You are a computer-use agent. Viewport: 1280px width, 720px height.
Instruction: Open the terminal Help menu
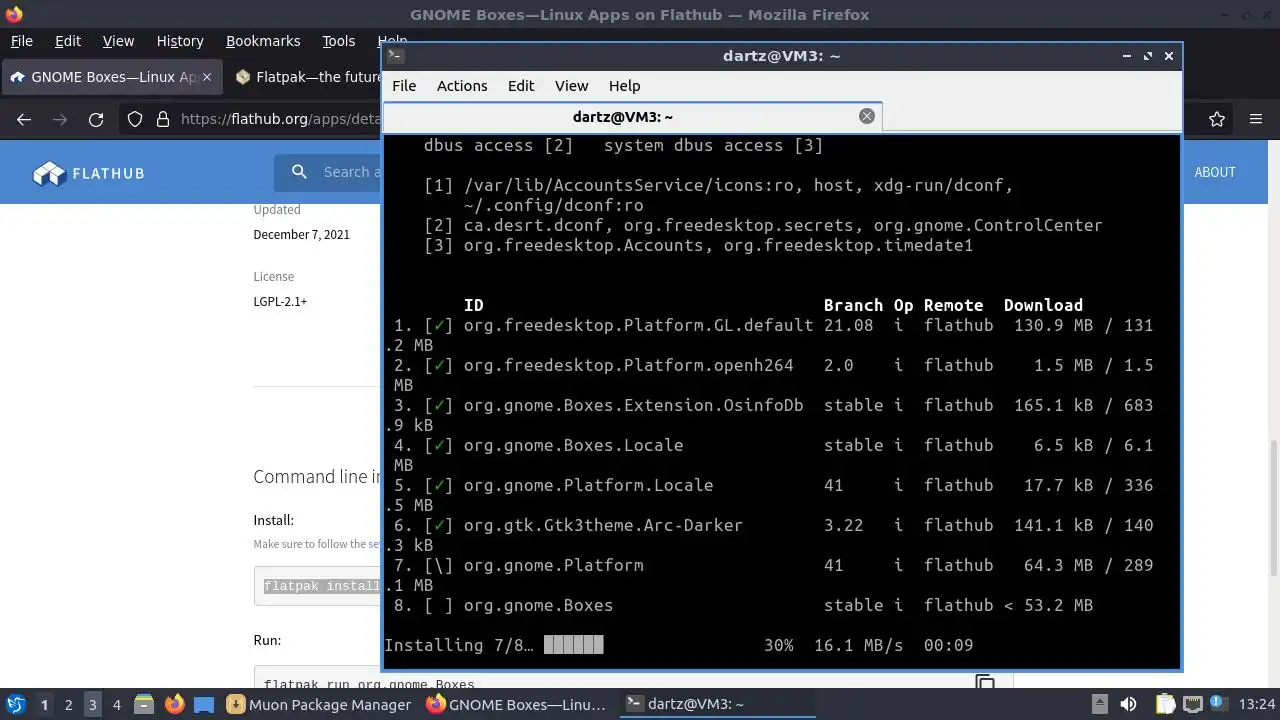[x=624, y=86]
